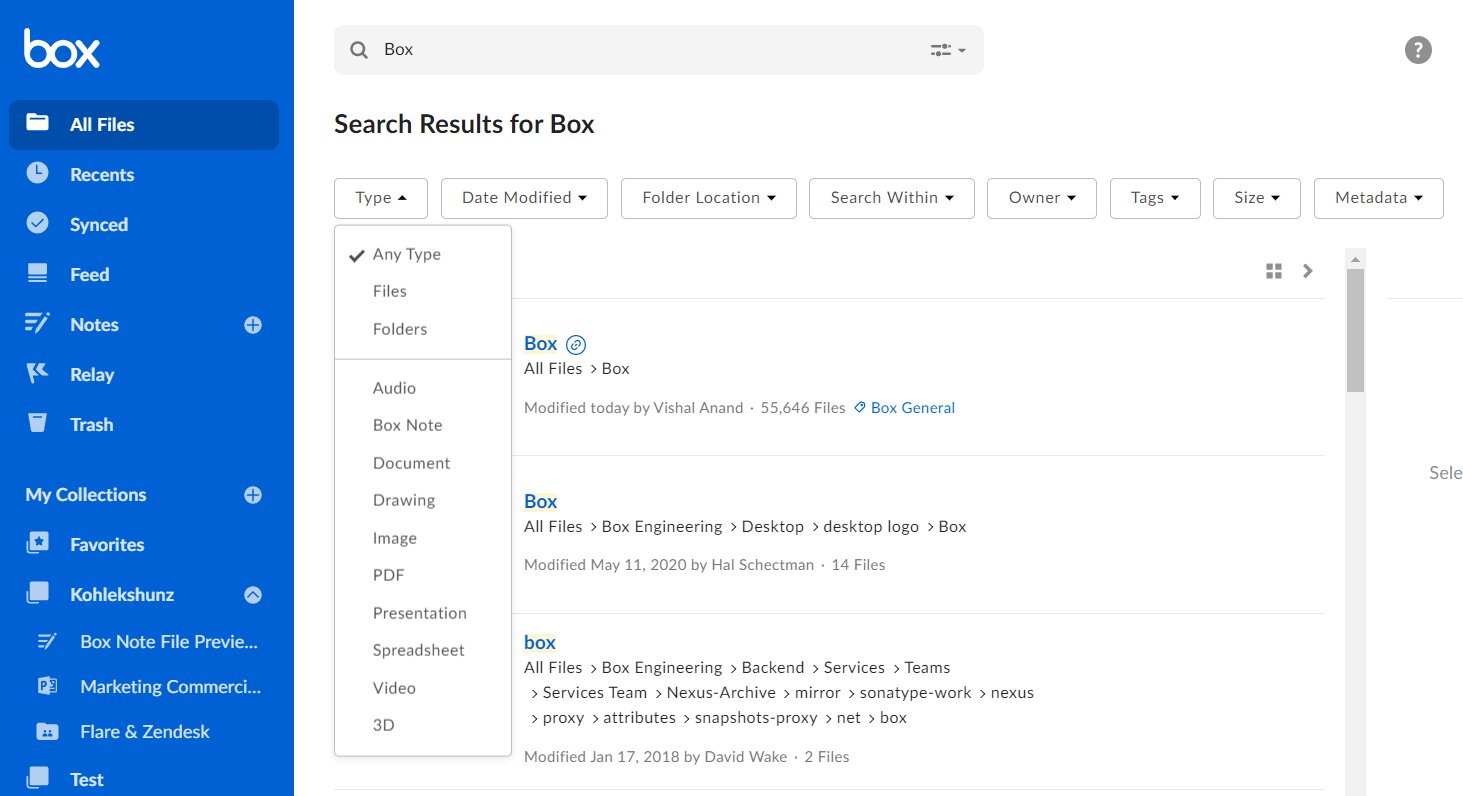Open the Trash

[x=91, y=424]
